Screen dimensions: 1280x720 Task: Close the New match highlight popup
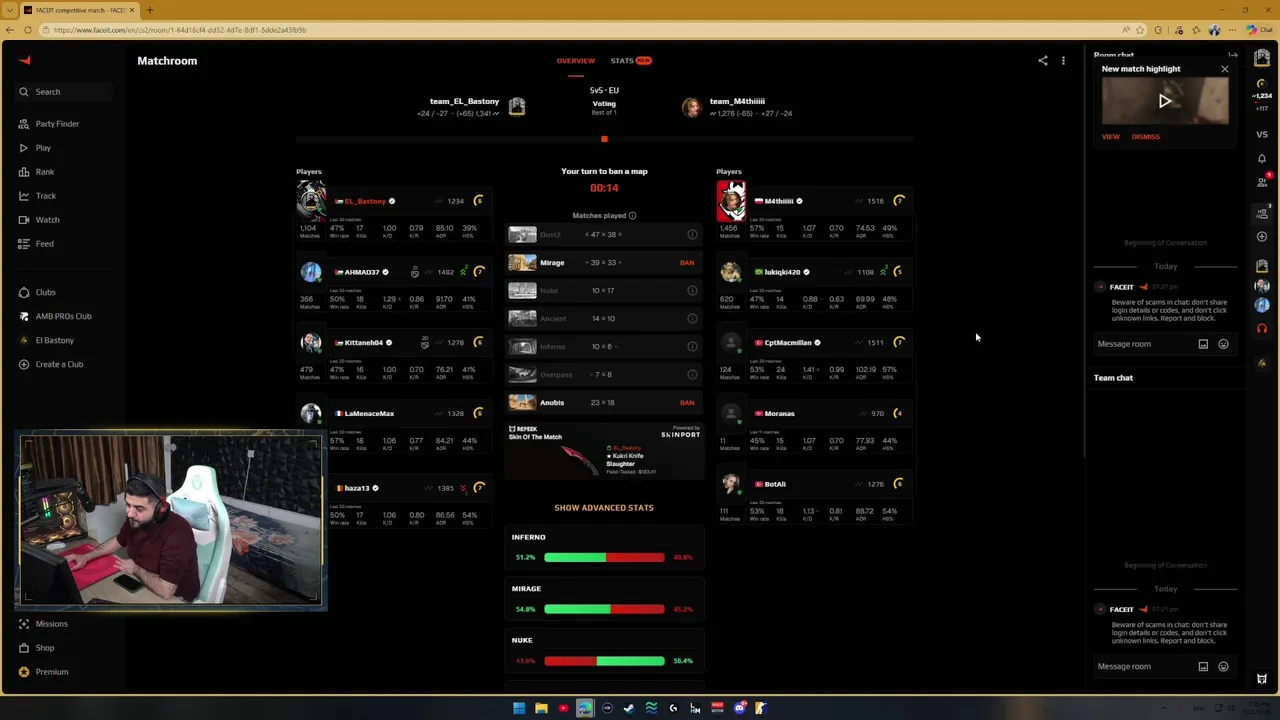(x=1224, y=69)
